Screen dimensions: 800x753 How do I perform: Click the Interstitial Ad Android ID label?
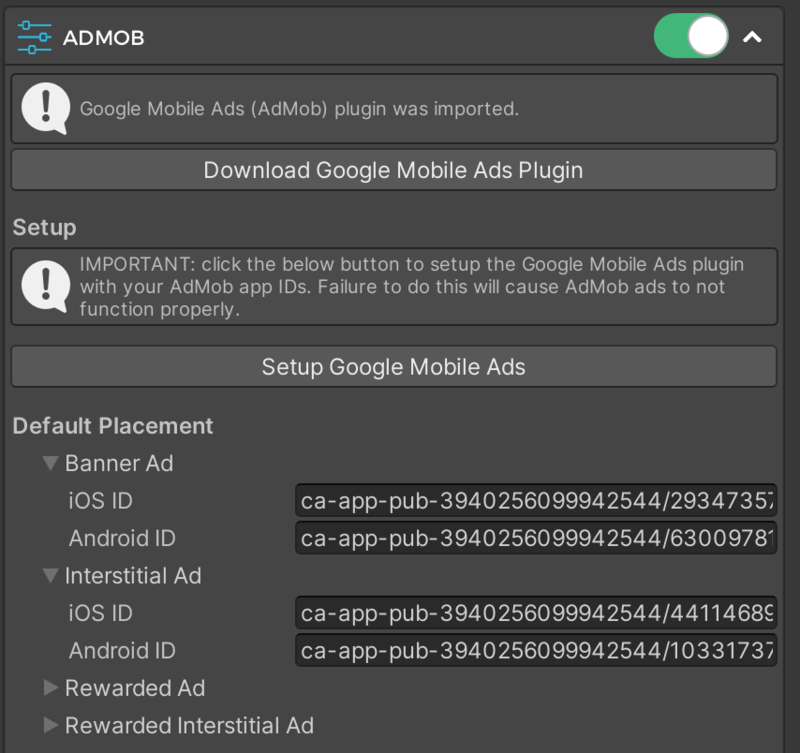point(122,650)
